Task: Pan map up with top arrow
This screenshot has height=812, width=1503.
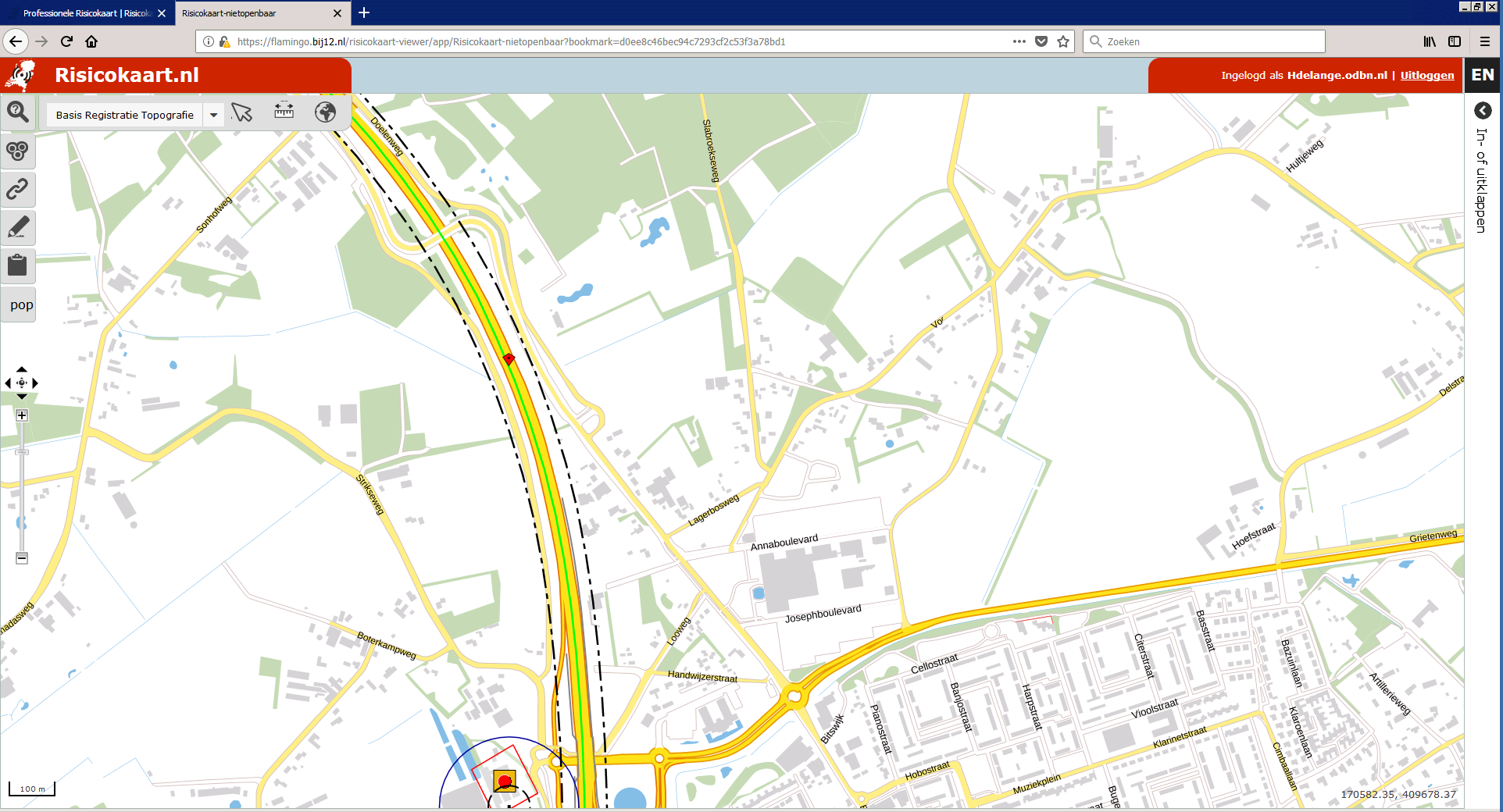Action: 22,369
